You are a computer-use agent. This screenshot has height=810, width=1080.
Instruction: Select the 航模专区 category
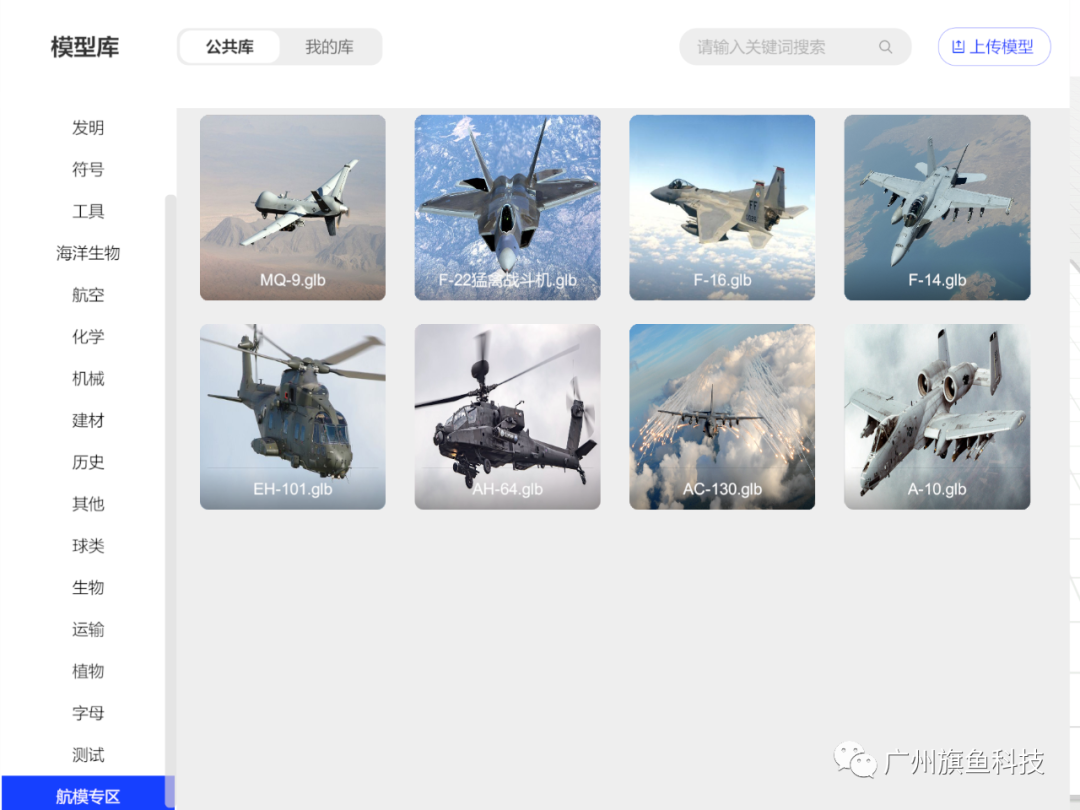[88, 796]
